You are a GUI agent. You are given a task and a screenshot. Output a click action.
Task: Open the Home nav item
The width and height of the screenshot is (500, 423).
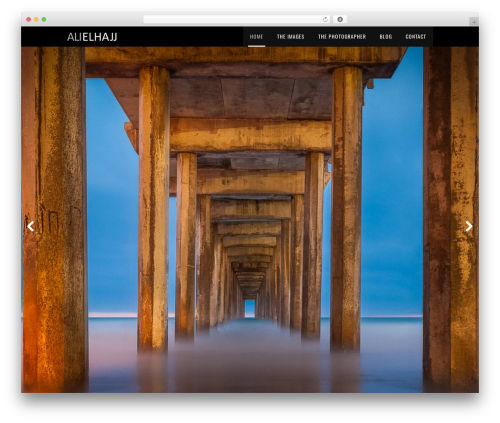[256, 37]
